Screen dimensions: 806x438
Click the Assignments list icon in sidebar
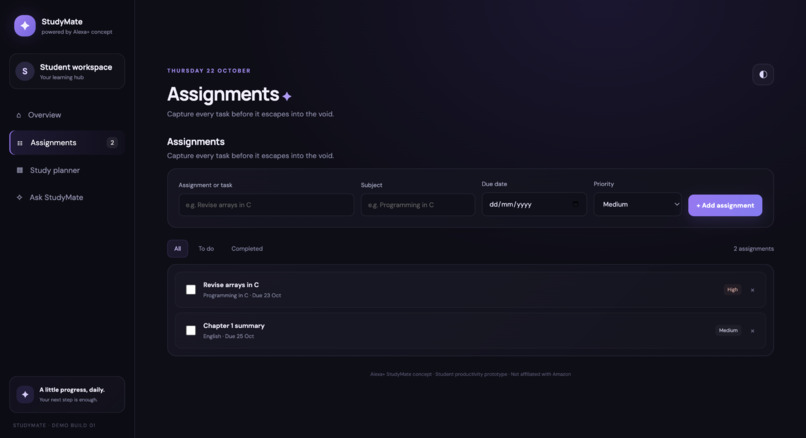[x=20, y=143]
